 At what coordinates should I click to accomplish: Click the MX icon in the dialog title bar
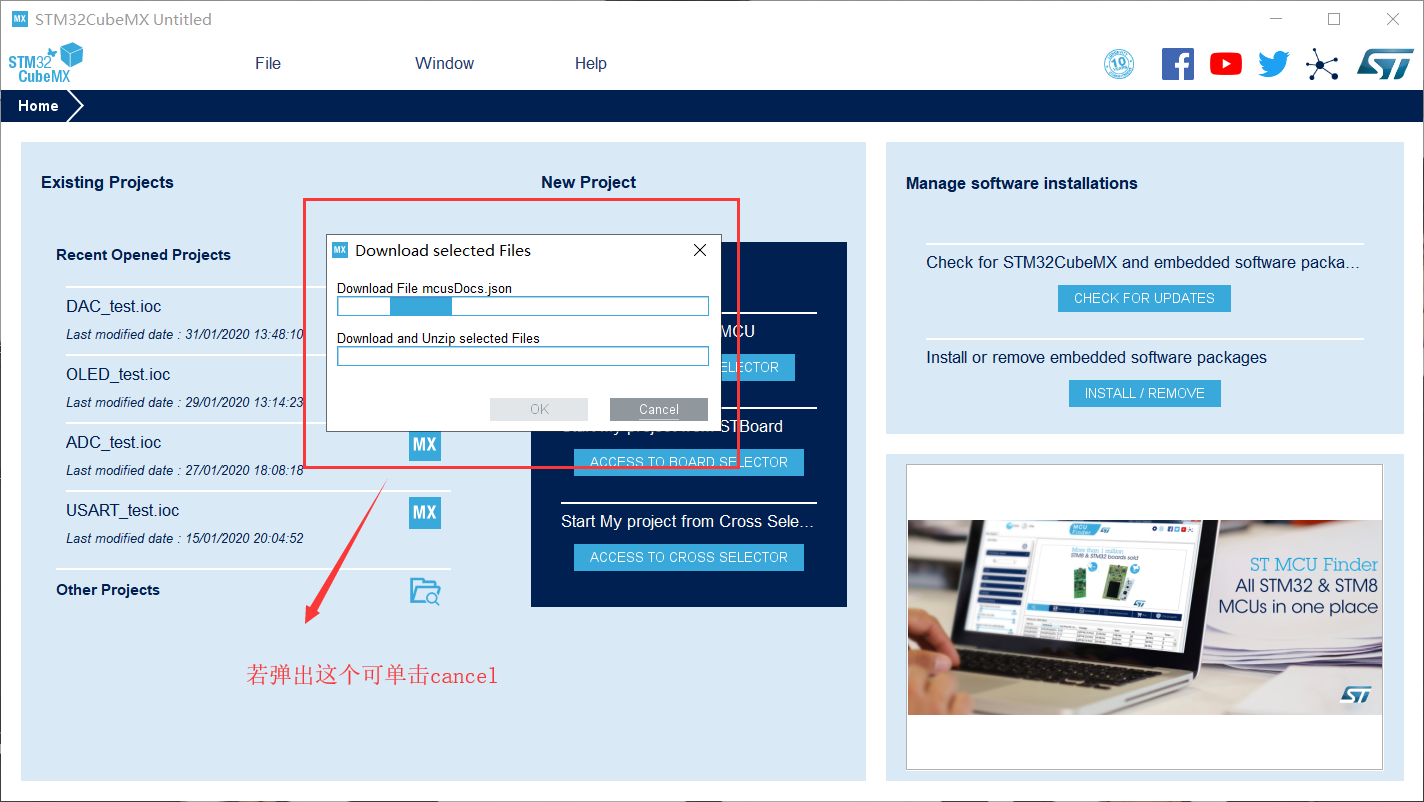(340, 250)
